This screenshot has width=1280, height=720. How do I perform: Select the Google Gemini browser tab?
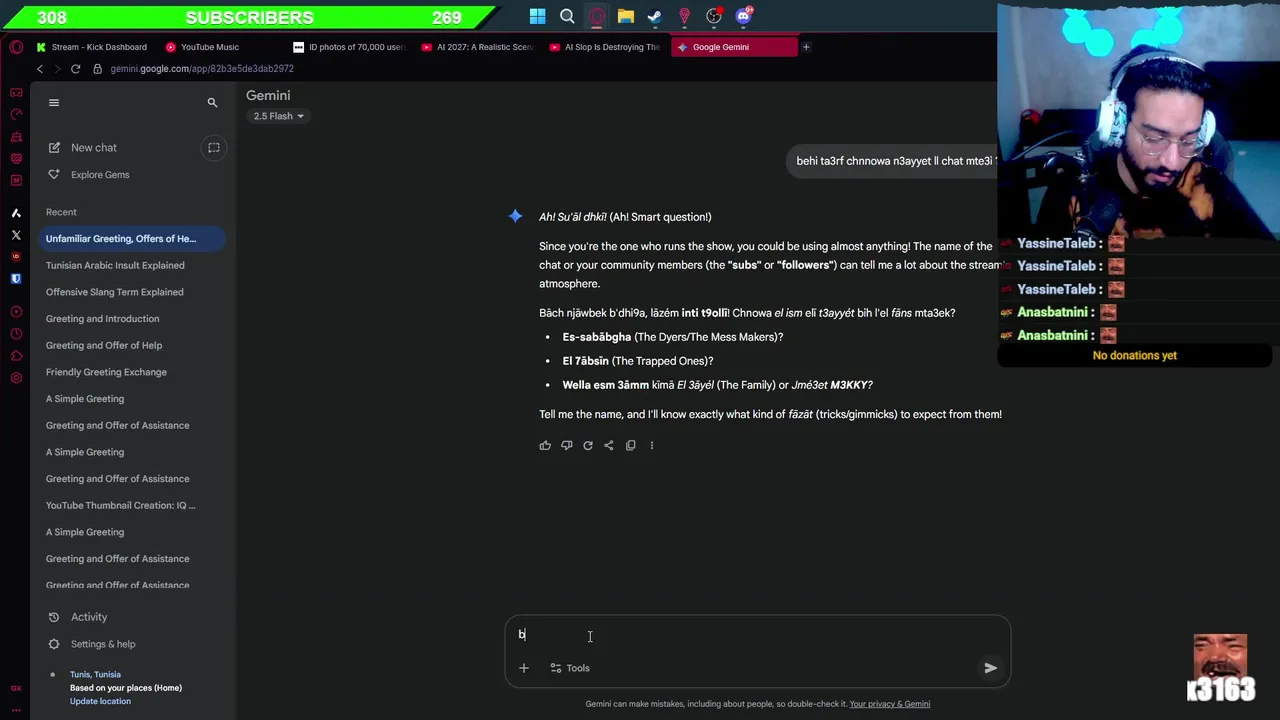[x=734, y=47]
